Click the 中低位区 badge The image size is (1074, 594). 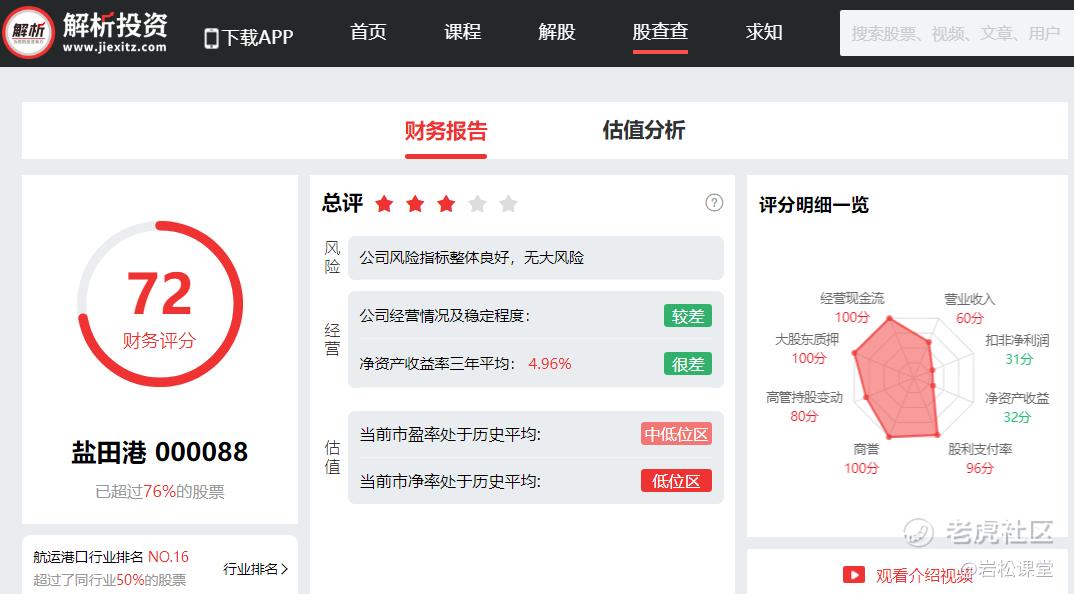[x=676, y=434]
